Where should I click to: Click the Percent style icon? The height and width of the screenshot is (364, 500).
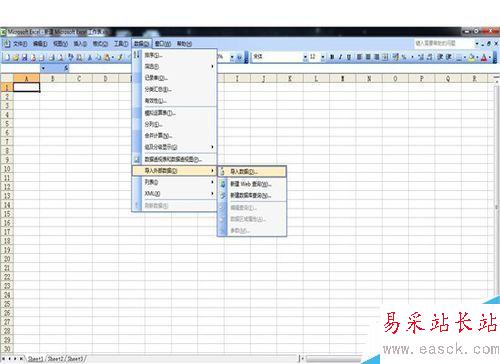pyautogui.click(x=404, y=57)
